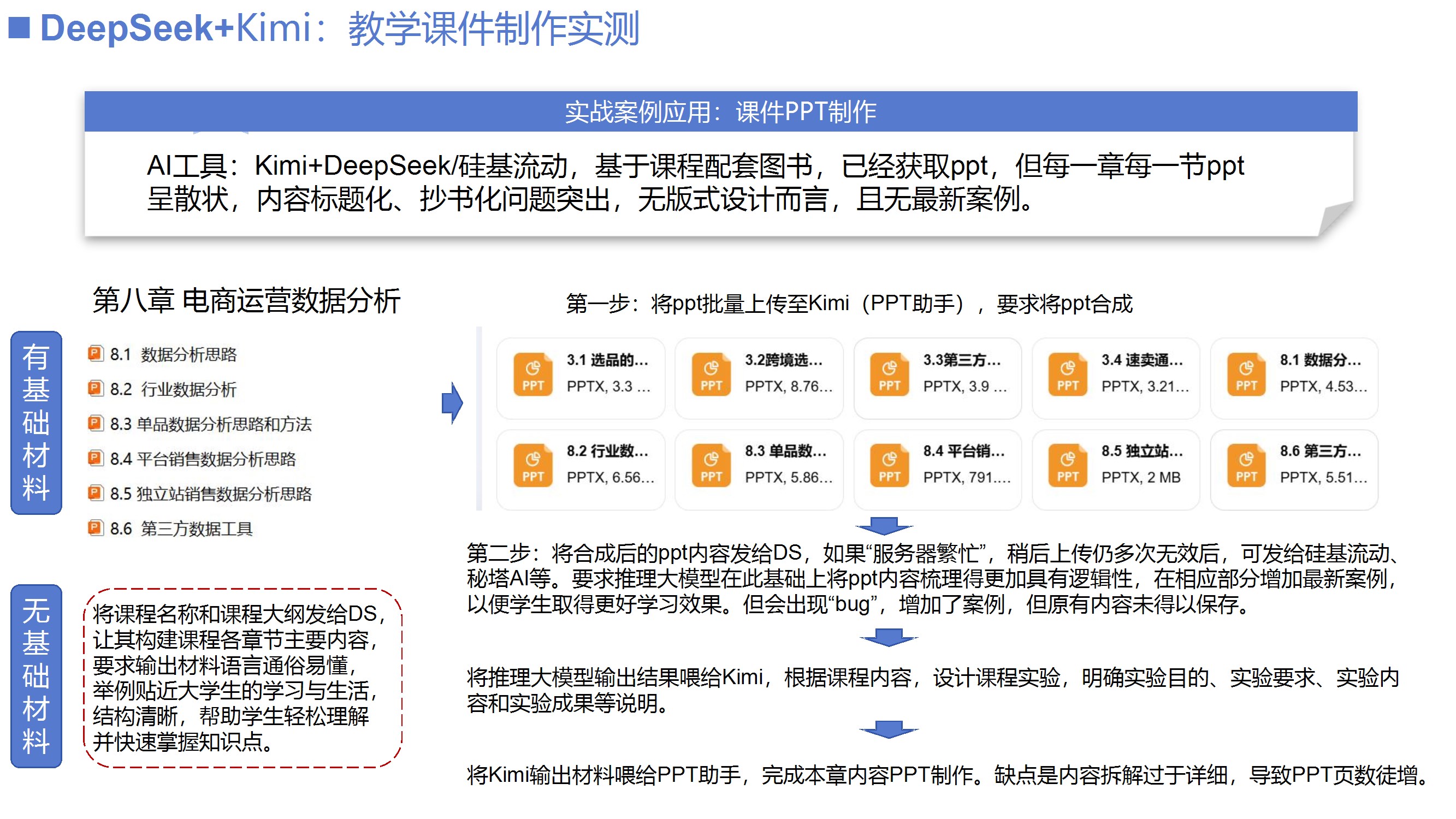Click the PPT icon of 3.3第三方 file

(889, 374)
